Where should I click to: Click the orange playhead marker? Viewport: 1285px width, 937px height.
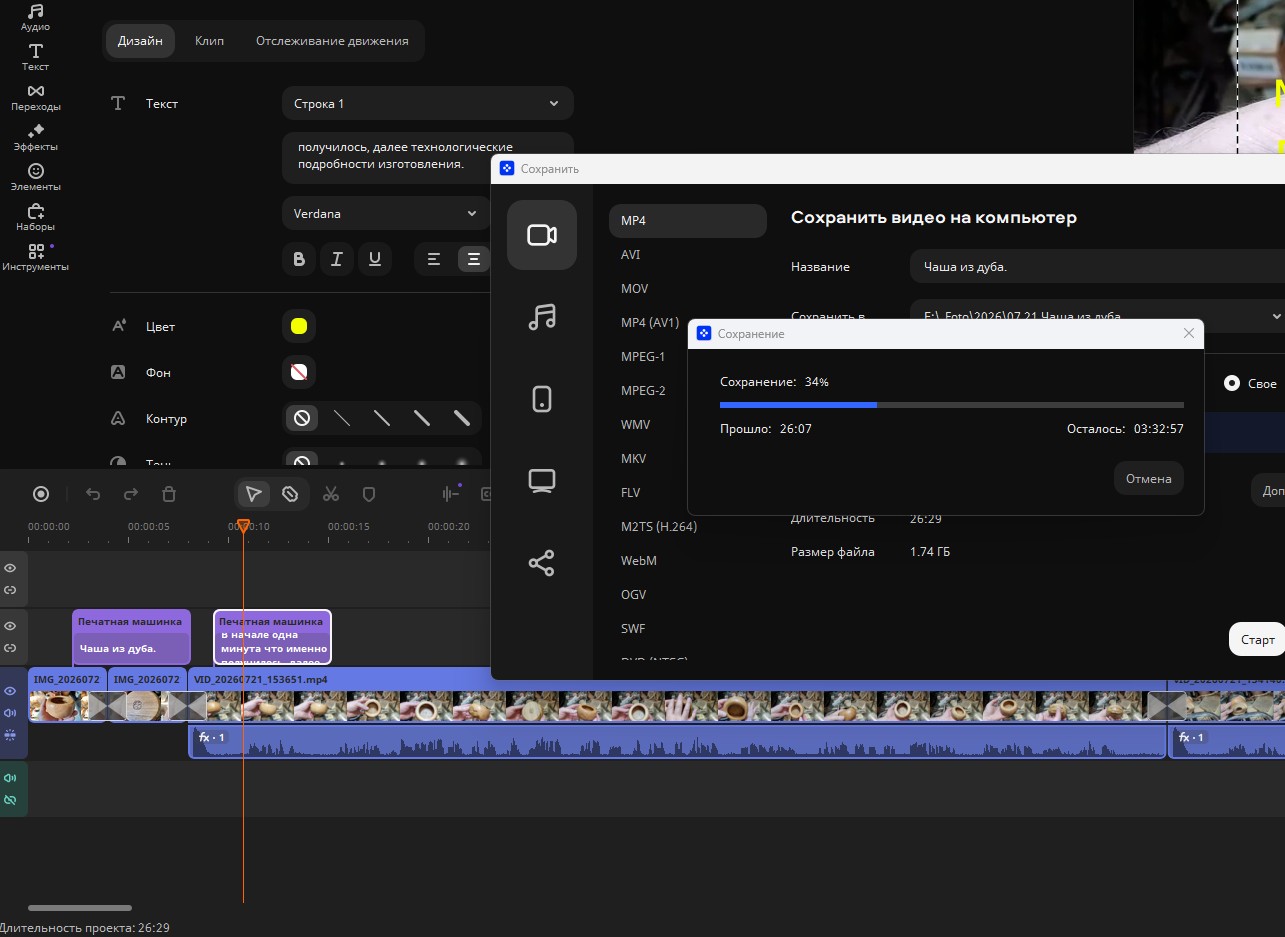coord(243,525)
